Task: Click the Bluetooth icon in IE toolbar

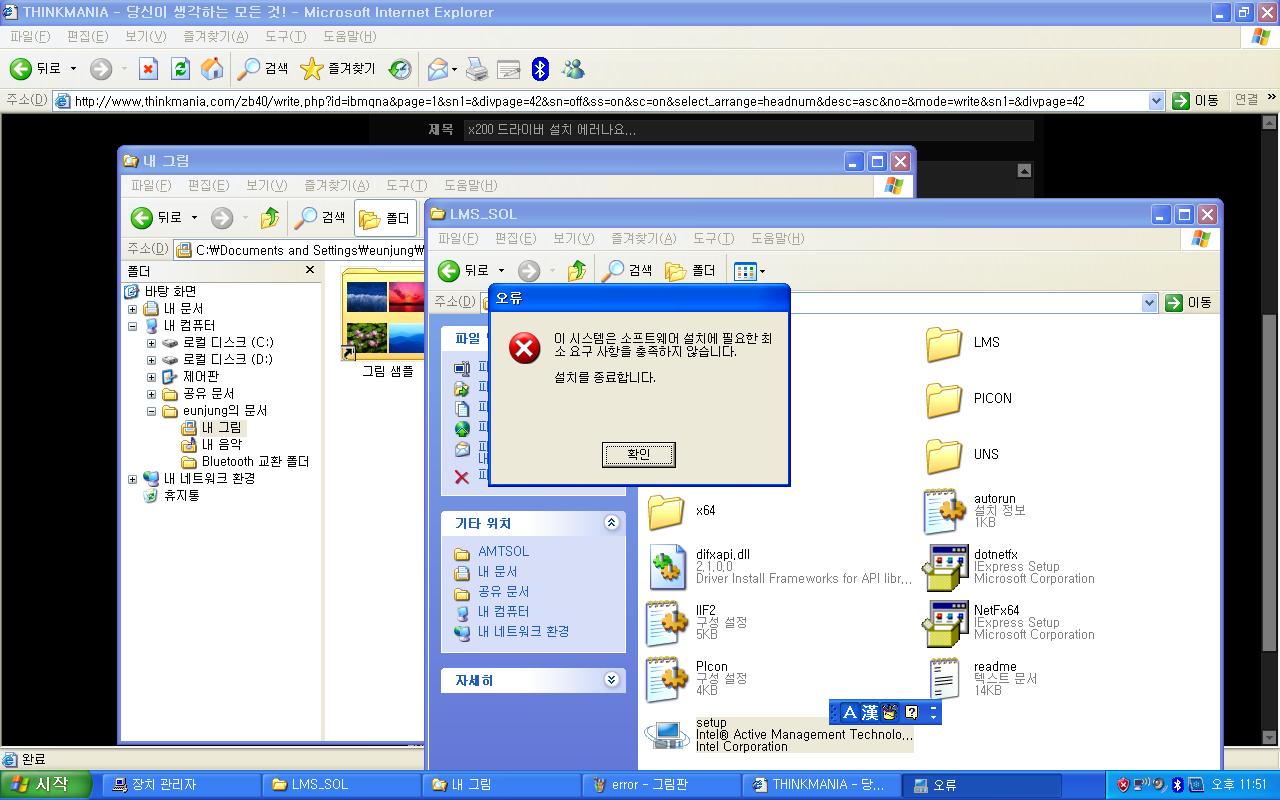Action: tap(540, 69)
